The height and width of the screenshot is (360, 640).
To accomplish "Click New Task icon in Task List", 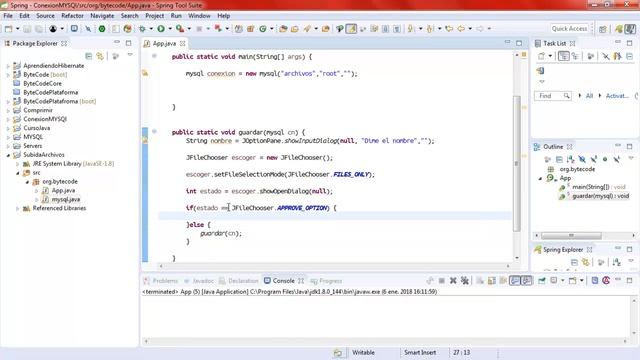I will tap(541, 56).
